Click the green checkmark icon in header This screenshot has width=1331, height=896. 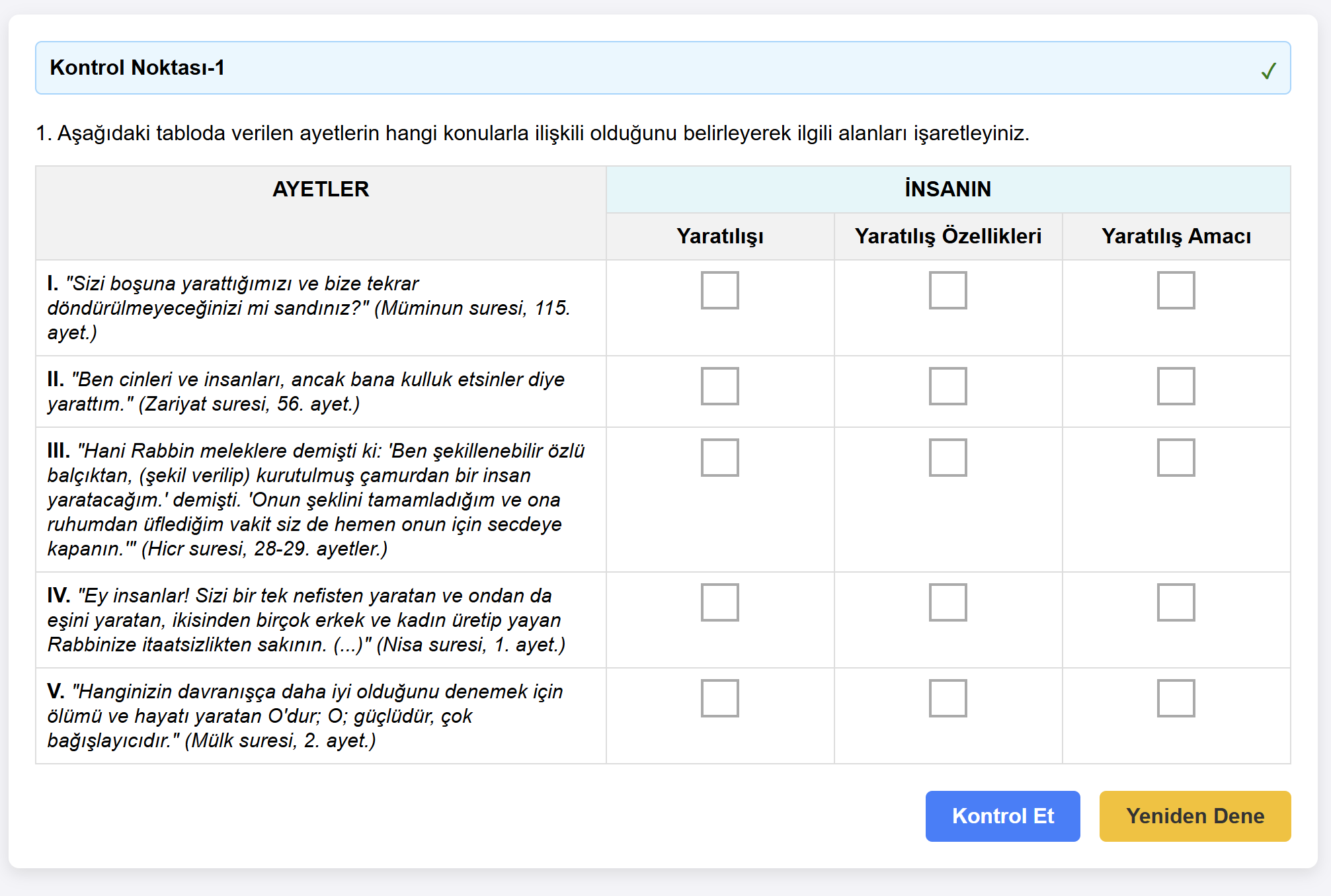1268,70
